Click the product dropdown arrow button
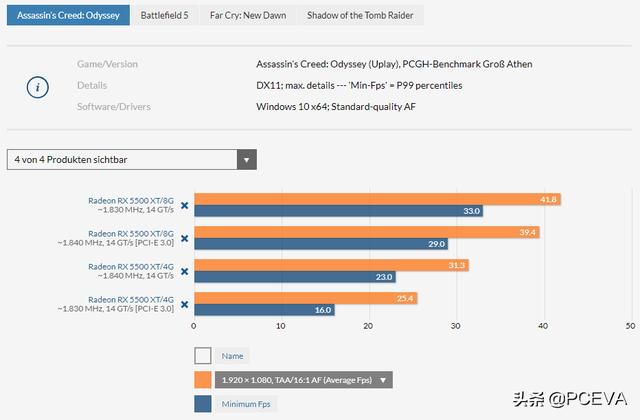The image size is (640, 420). [x=247, y=160]
